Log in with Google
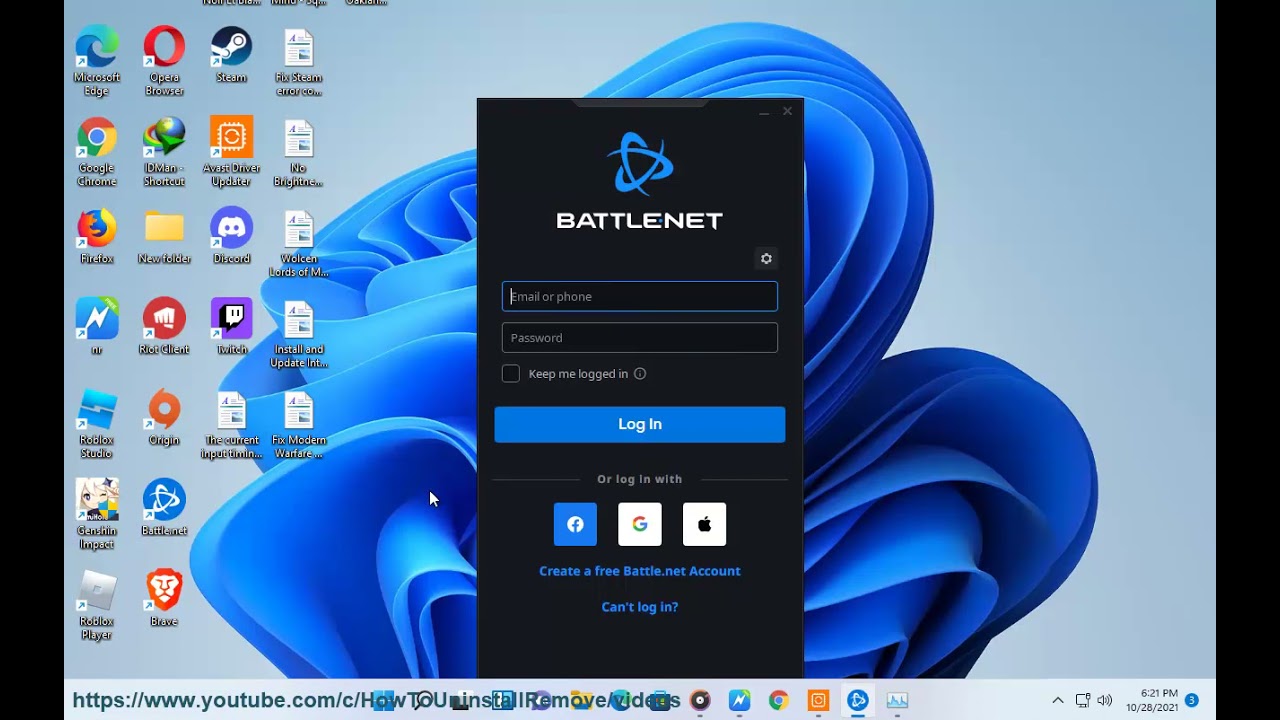Image resolution: width=1280 pixels, height=720 pixels. [640, 524]
